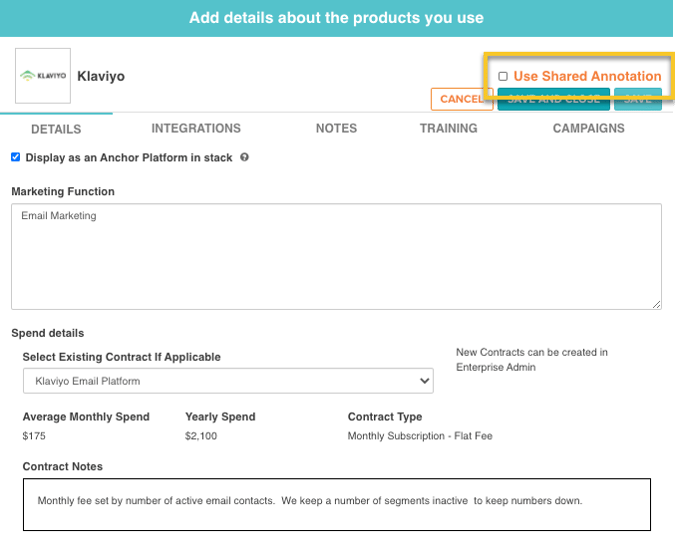Screen dimensions: 675x557
Task: Enable the Use Shared Annotation checkbox
Action: [503, 76]
